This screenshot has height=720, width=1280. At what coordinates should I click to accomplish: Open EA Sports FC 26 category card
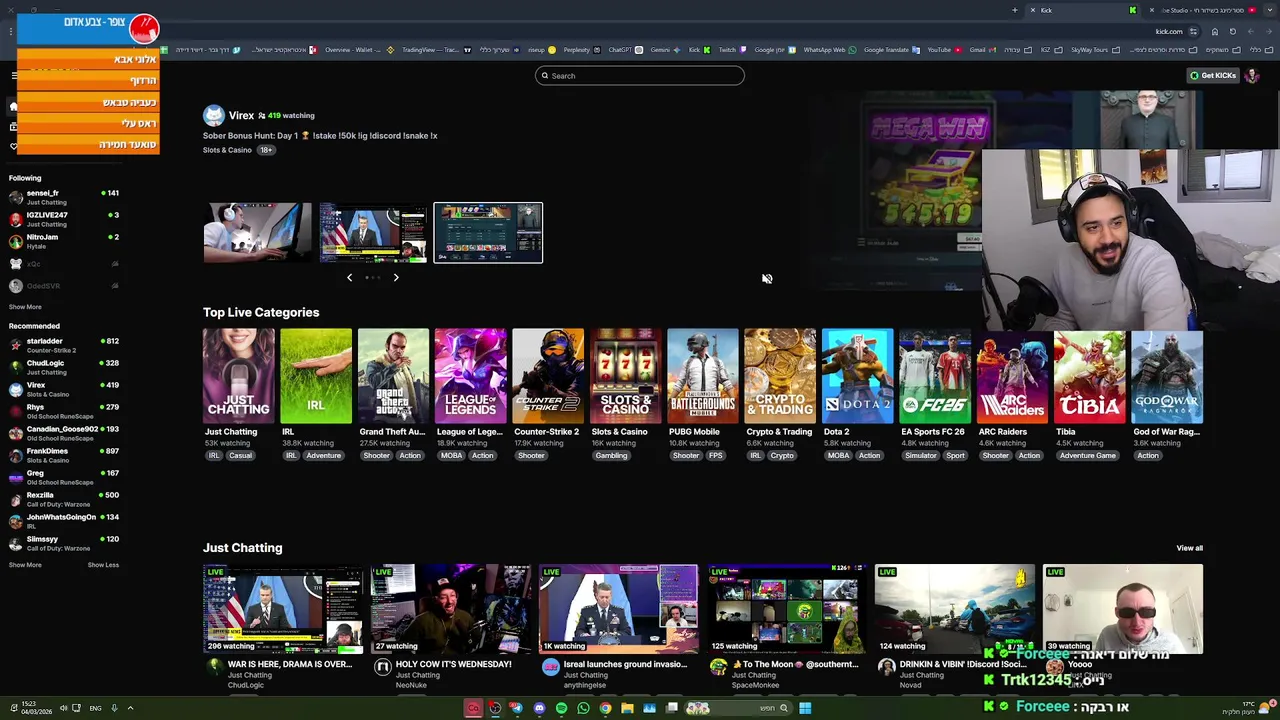tap(935, 376)
